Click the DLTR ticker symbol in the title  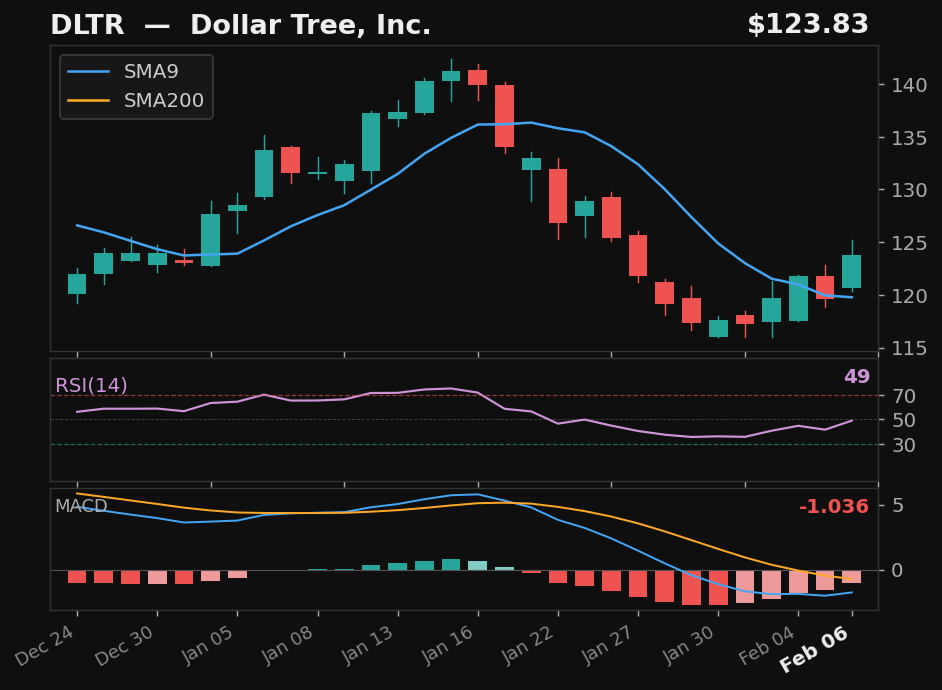[x=87, y=25]
